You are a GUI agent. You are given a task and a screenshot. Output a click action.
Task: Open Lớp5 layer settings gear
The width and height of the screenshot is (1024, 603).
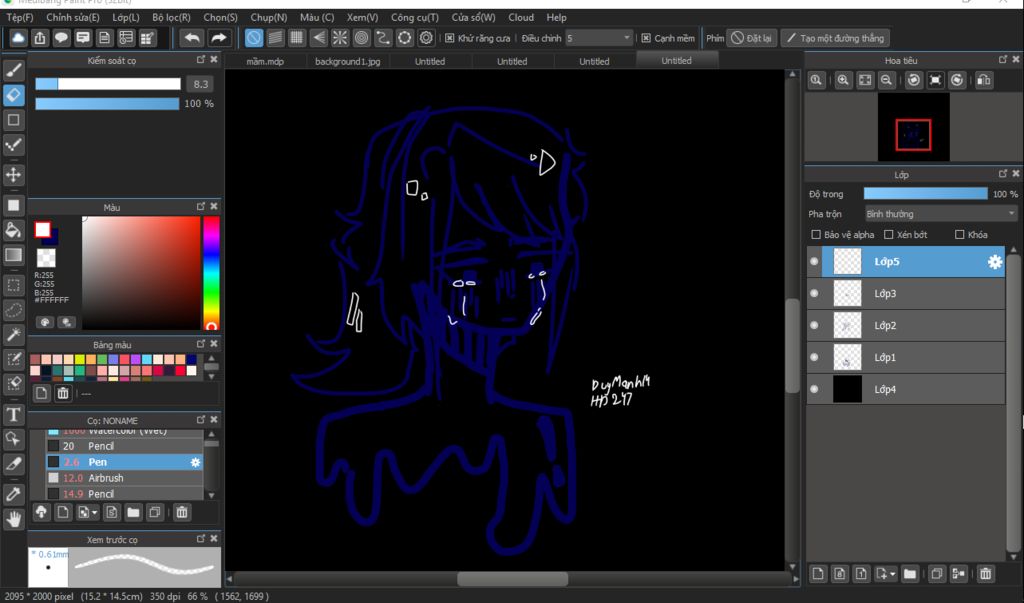995,261
